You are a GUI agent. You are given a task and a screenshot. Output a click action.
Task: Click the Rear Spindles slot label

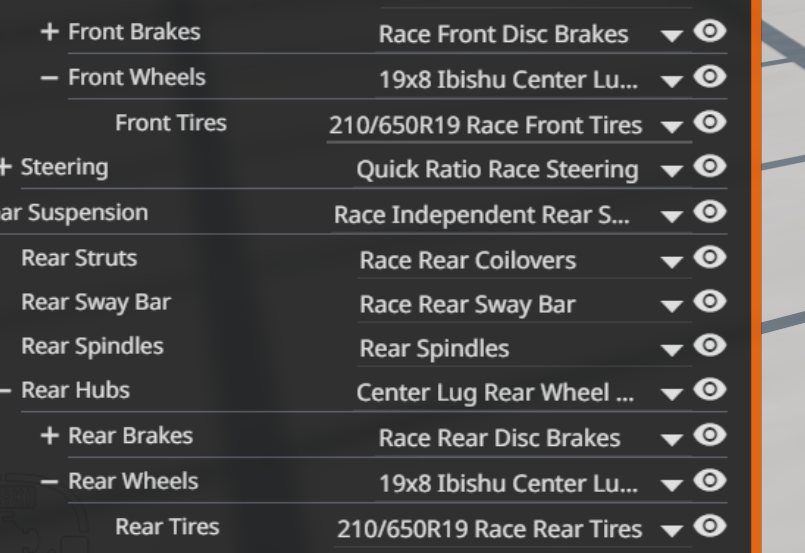[x=92, y=346]
